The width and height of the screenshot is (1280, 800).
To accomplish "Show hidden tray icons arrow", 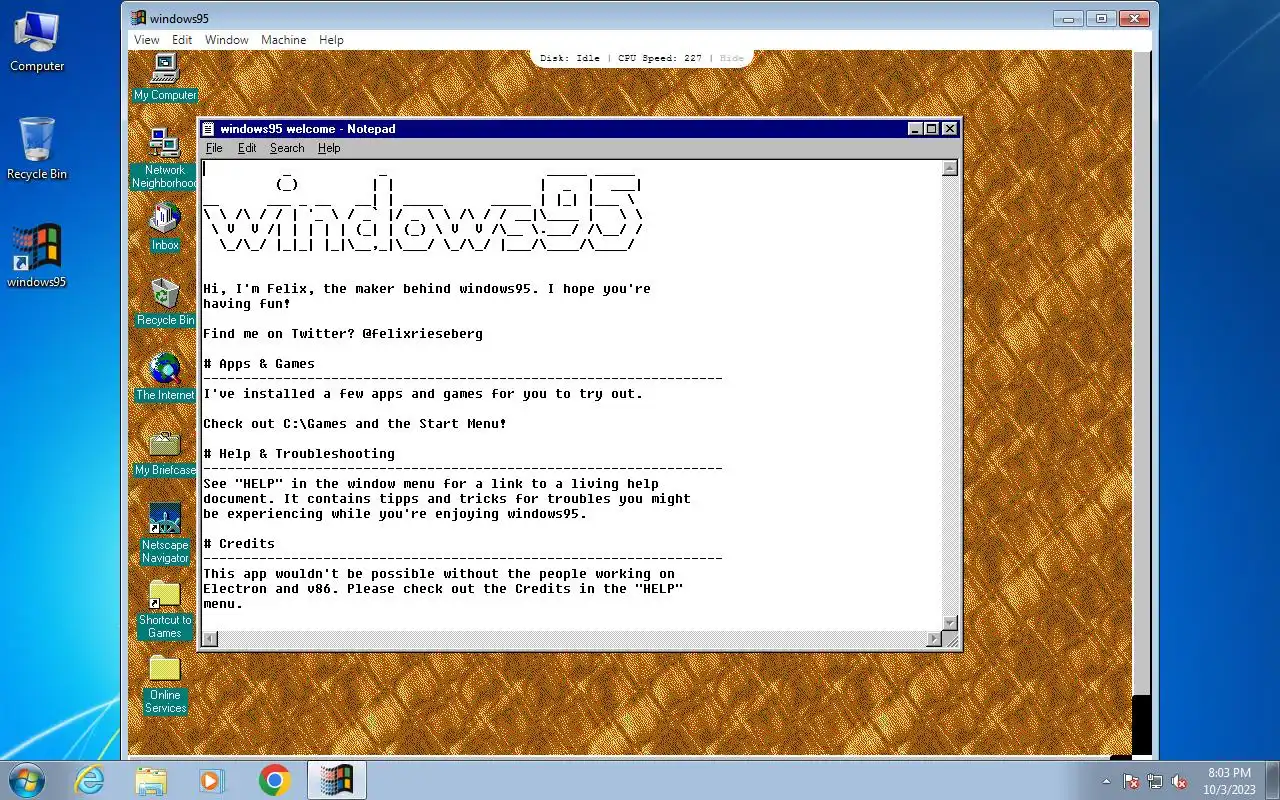I will (x=1106, y=781).
